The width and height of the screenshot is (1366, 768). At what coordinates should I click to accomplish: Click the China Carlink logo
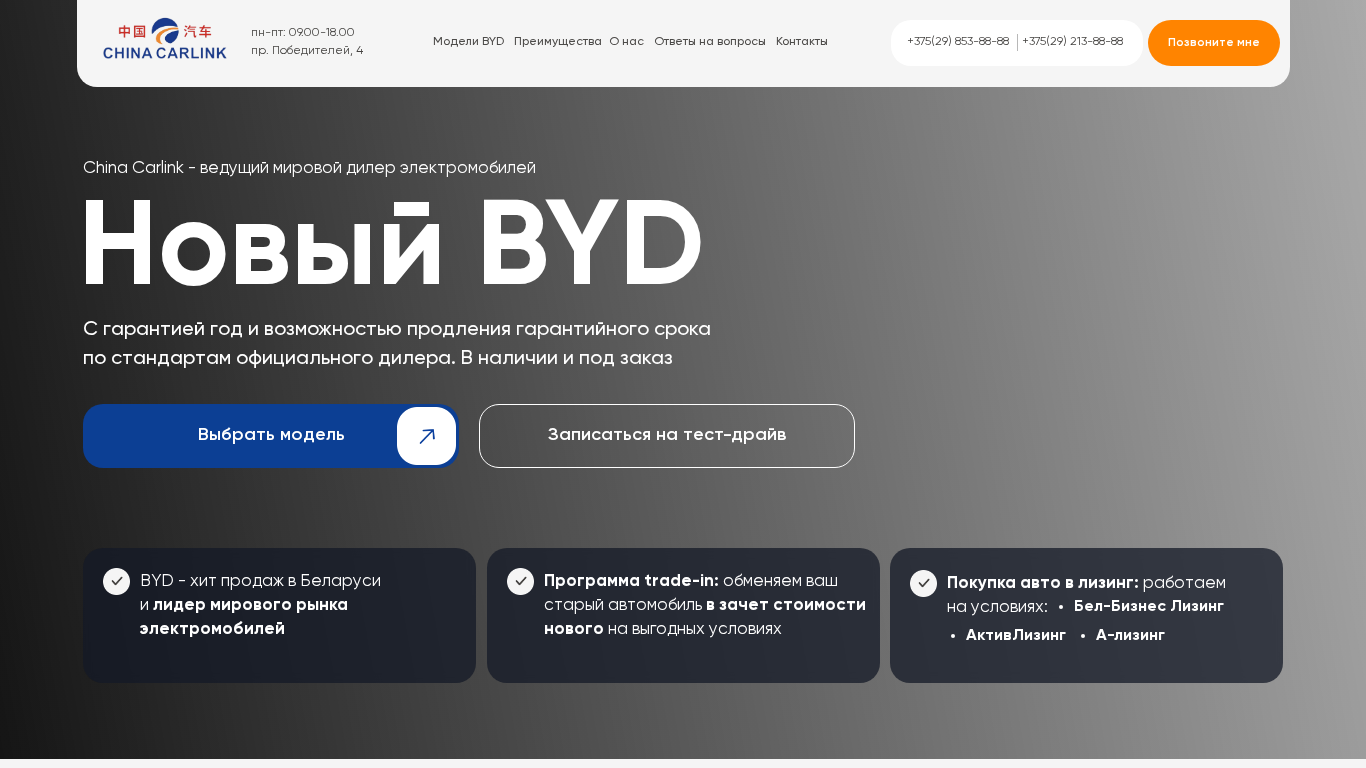click(165, 39)
